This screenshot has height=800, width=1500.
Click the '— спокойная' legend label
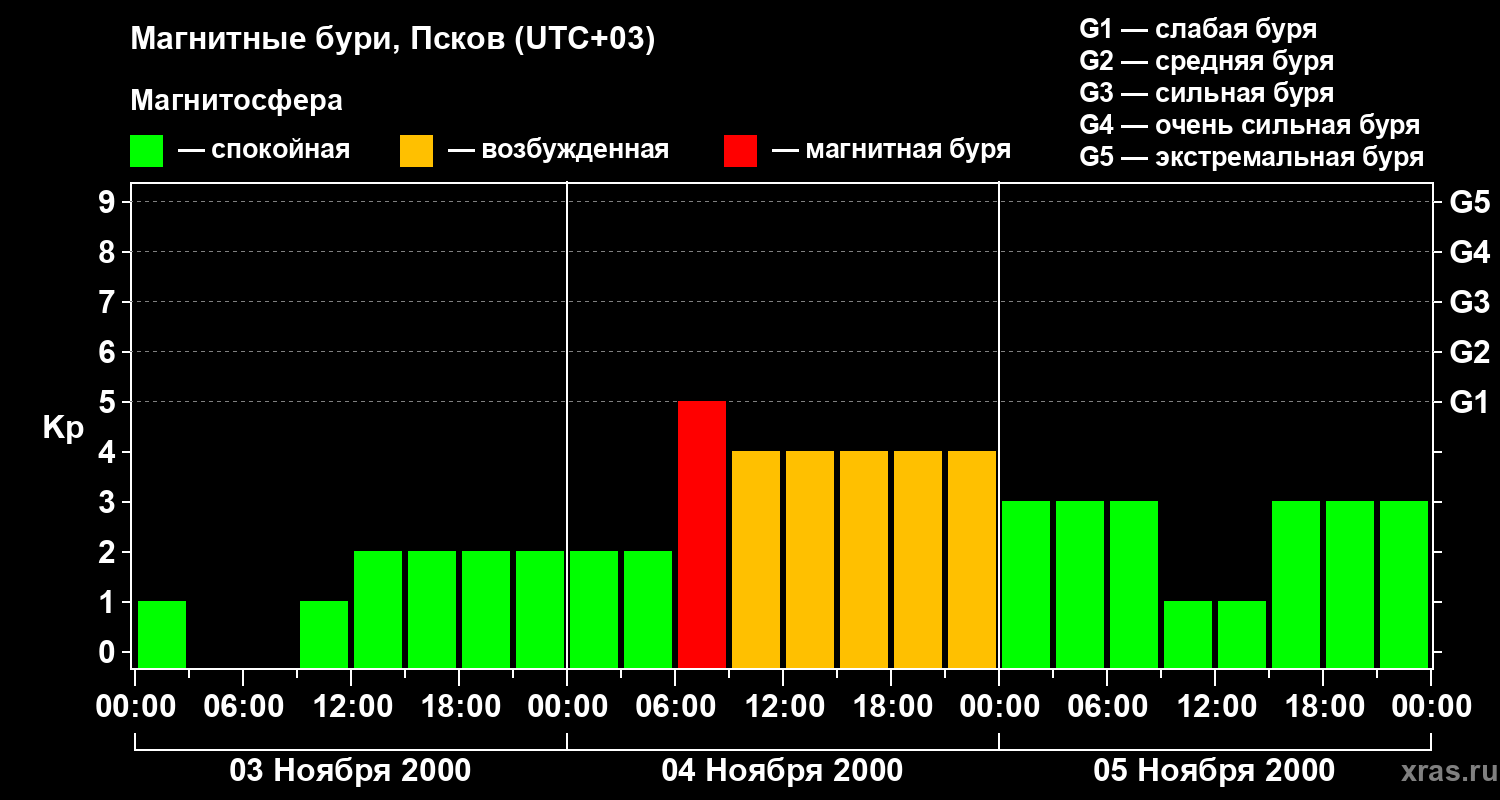[264, 150]
